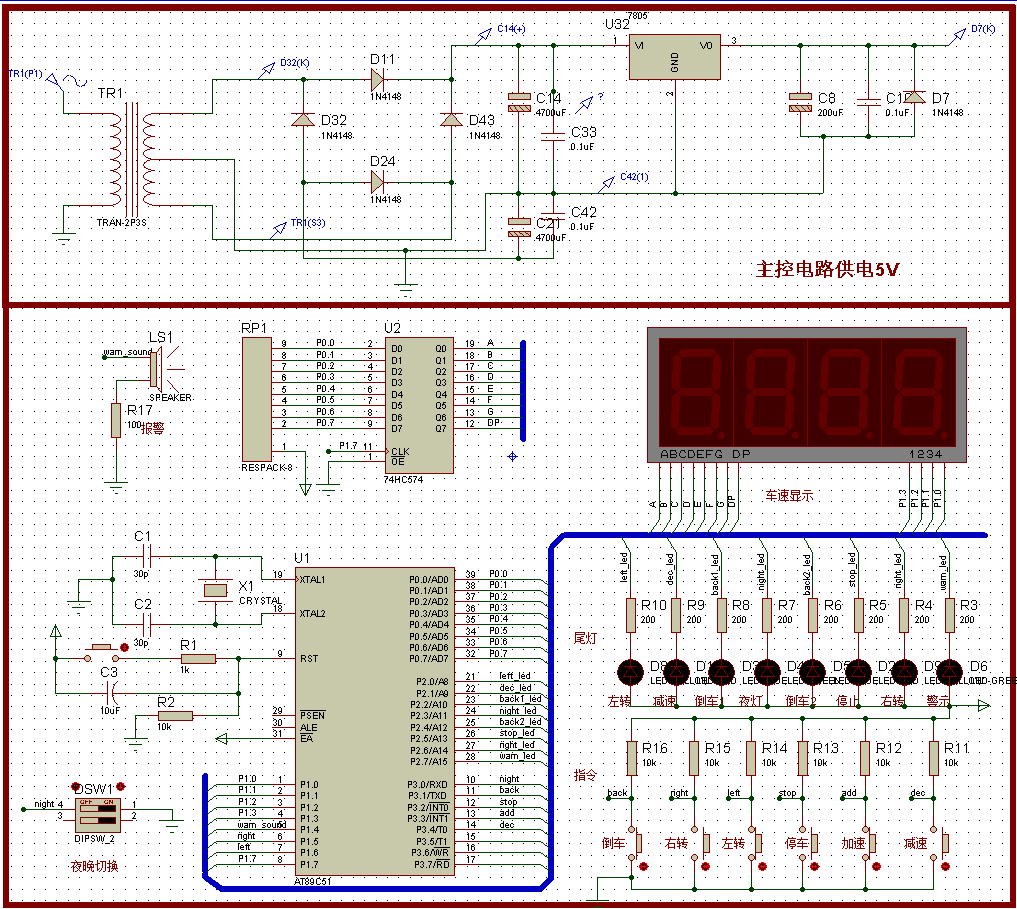Push the reset button above C3

click(102, 653)
